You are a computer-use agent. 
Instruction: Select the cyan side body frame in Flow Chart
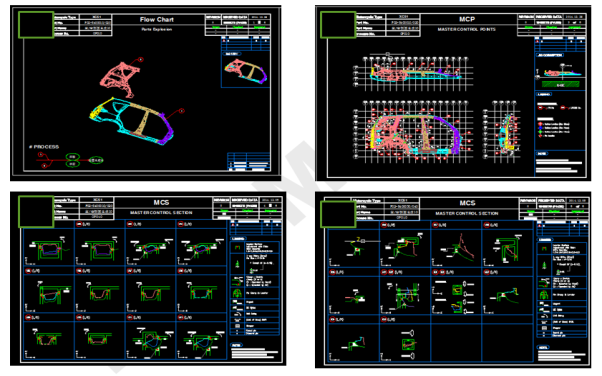(x=132, y=121)
